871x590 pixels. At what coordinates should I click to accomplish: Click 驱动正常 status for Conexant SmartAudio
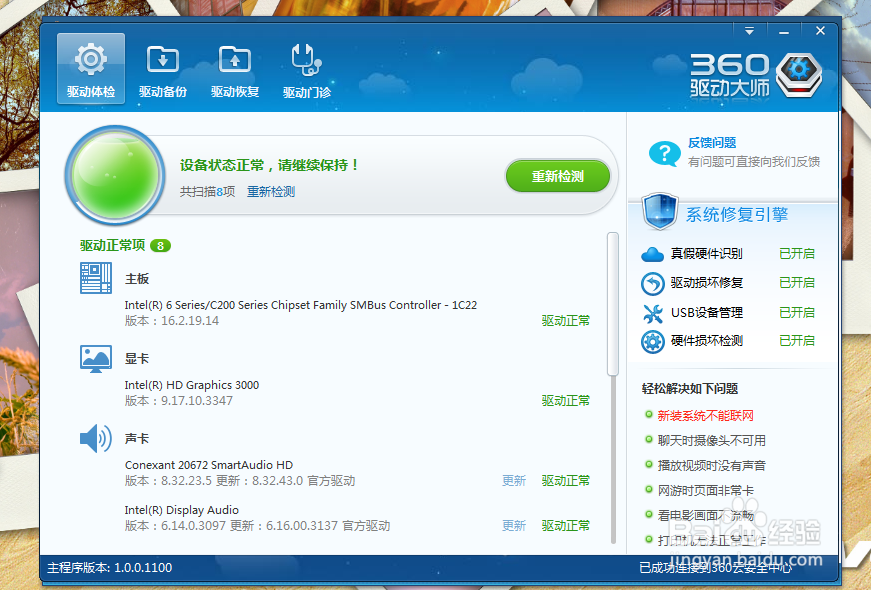tap(565, 481)
